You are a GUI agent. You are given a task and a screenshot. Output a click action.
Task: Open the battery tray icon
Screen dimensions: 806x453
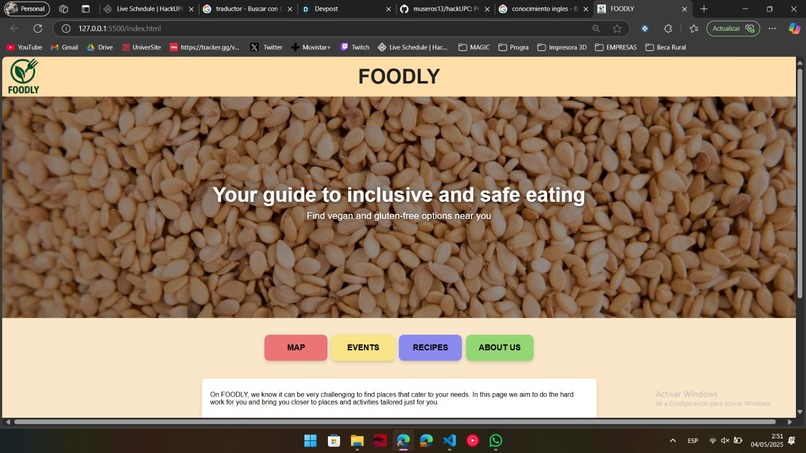pos(738,441)
